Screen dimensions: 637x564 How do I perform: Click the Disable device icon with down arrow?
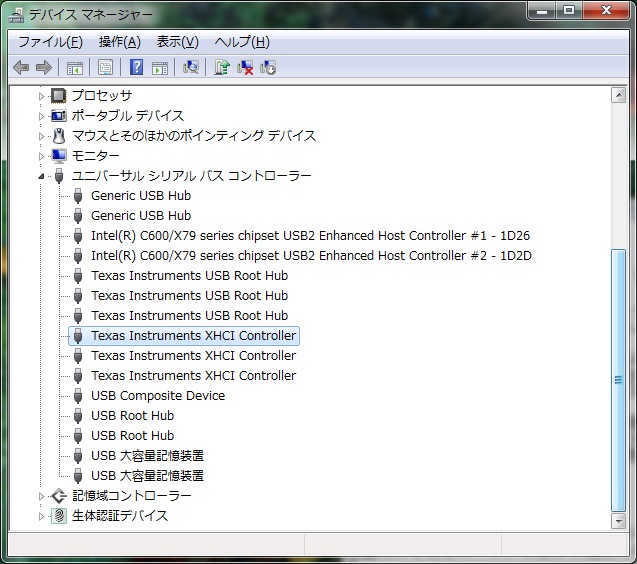click(x=268, y=67)
